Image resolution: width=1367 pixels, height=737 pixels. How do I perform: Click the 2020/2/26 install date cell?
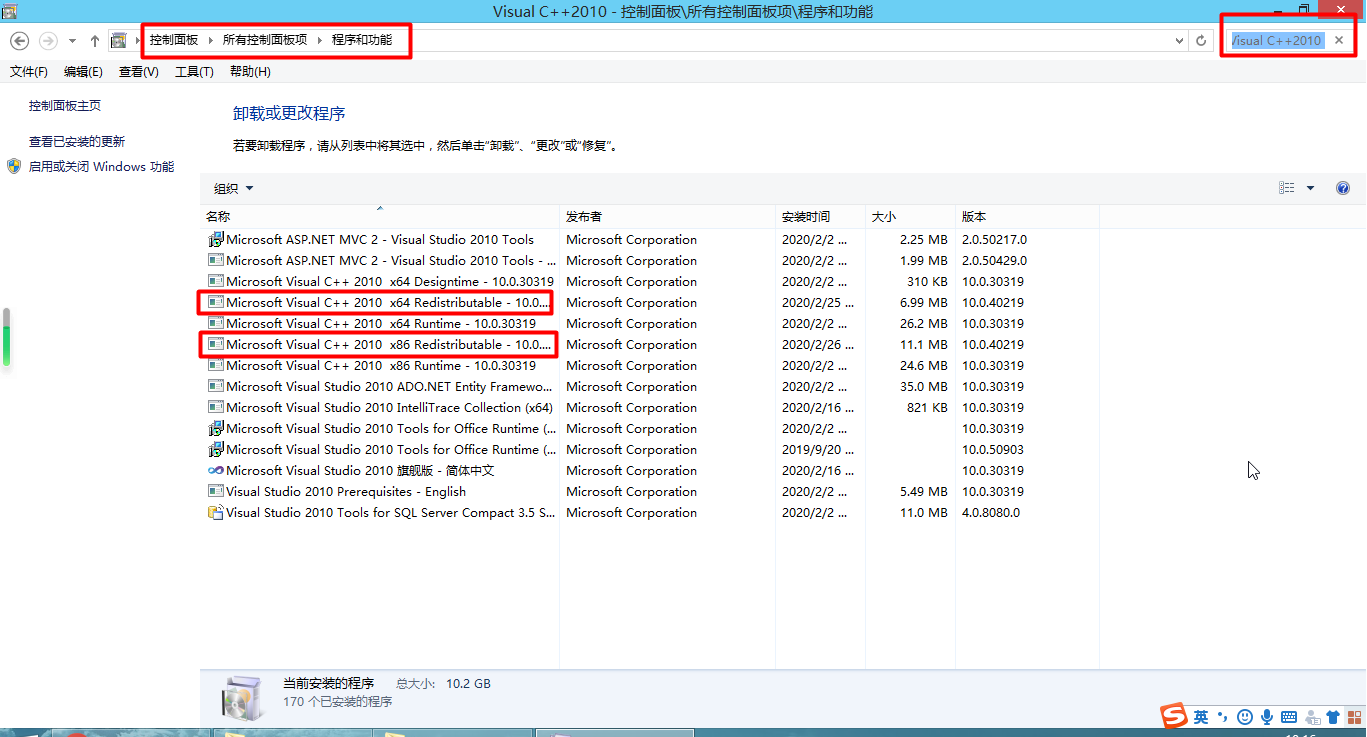coord(818,345)
